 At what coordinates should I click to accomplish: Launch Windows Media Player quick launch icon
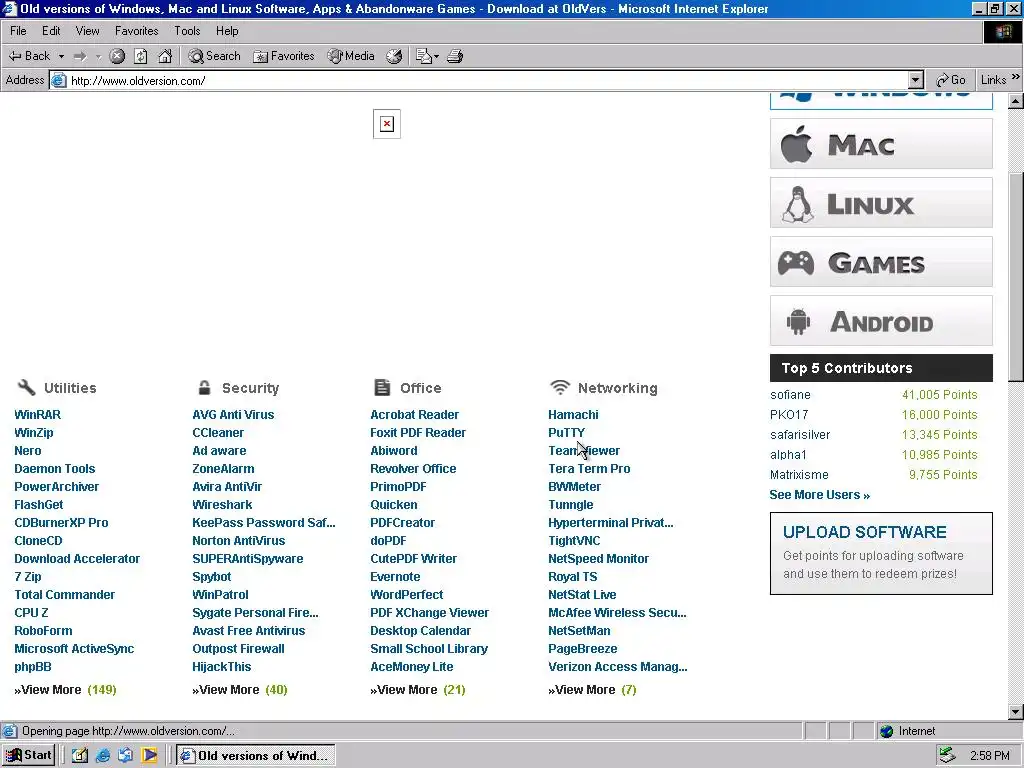click(x=149, y=756)
